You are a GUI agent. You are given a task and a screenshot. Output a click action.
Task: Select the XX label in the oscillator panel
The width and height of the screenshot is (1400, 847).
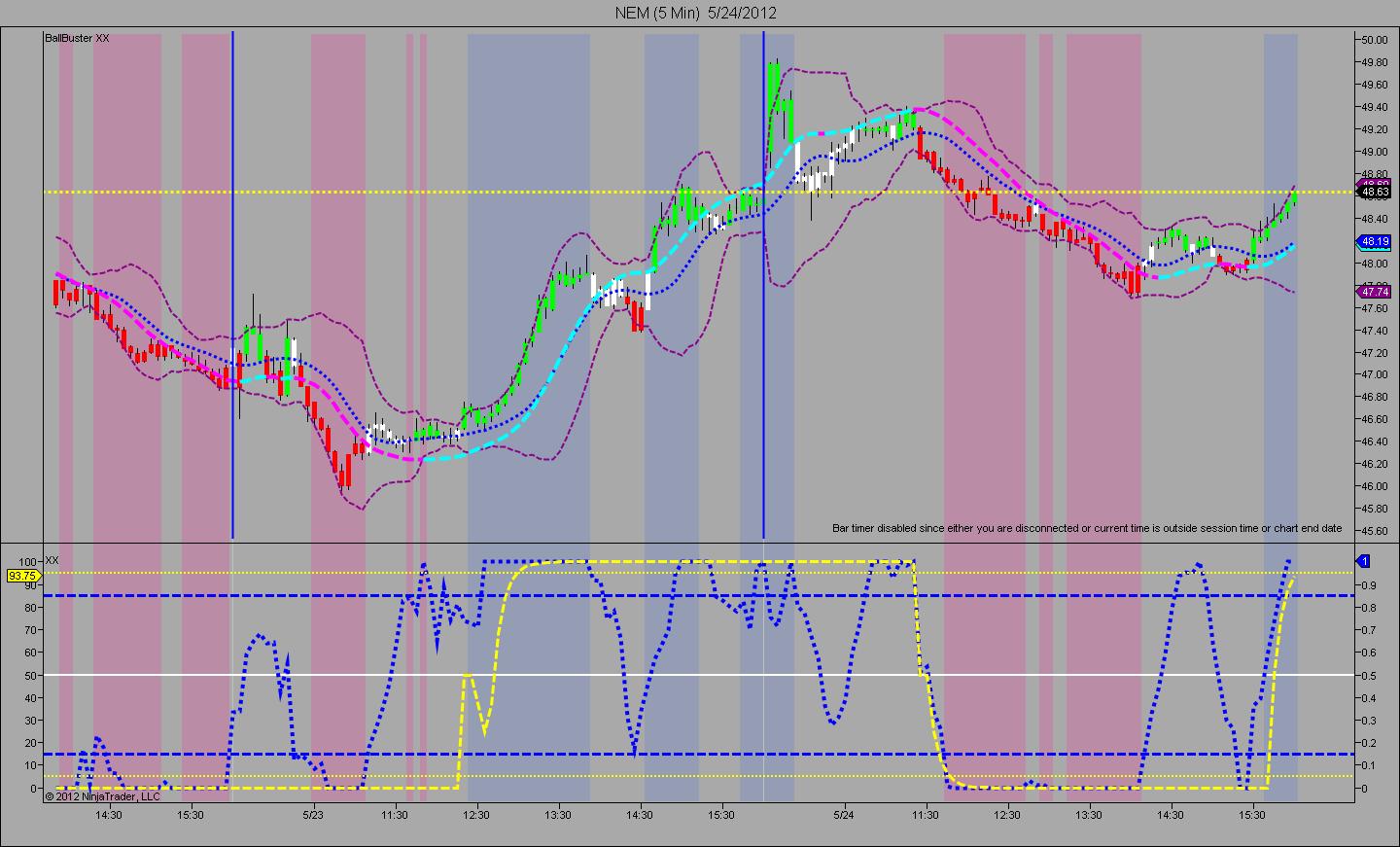[52, 560]
